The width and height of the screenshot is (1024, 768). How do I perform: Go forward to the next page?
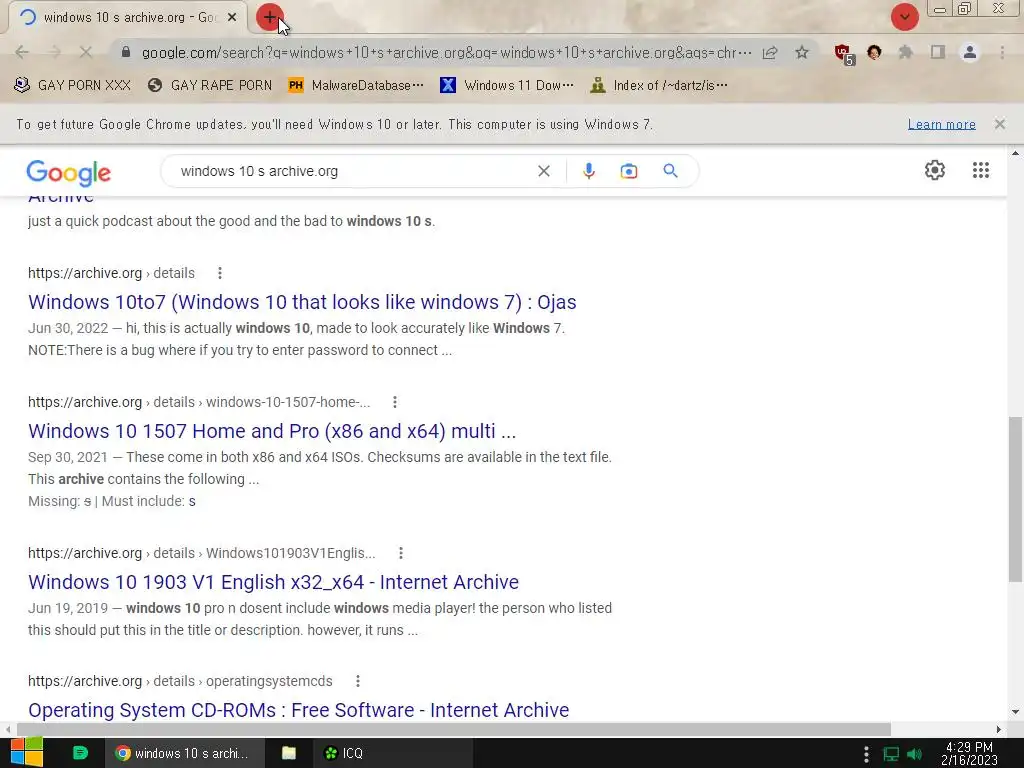click(54, 52)
